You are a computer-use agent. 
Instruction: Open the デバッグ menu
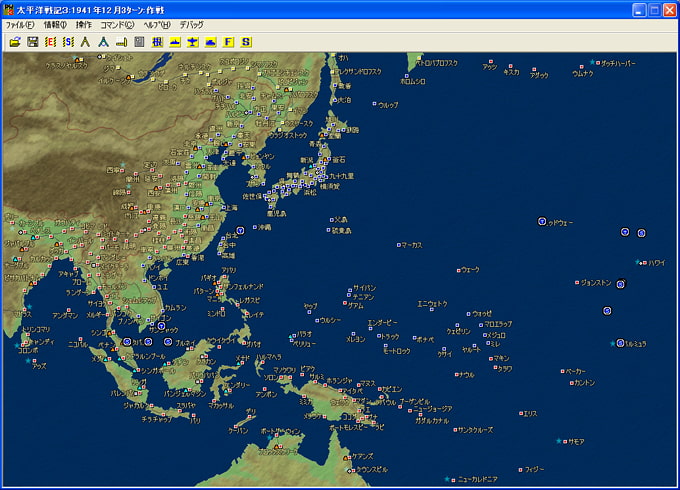191,25
